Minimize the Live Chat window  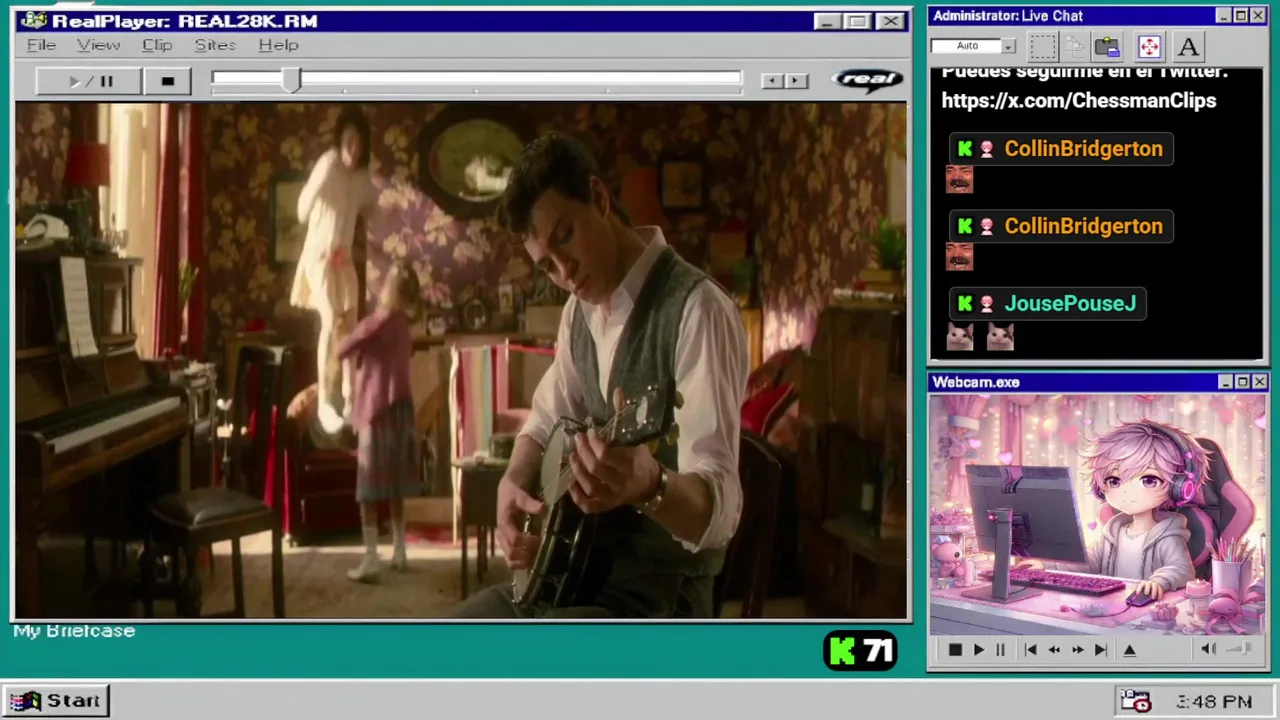coord(1223,16)
